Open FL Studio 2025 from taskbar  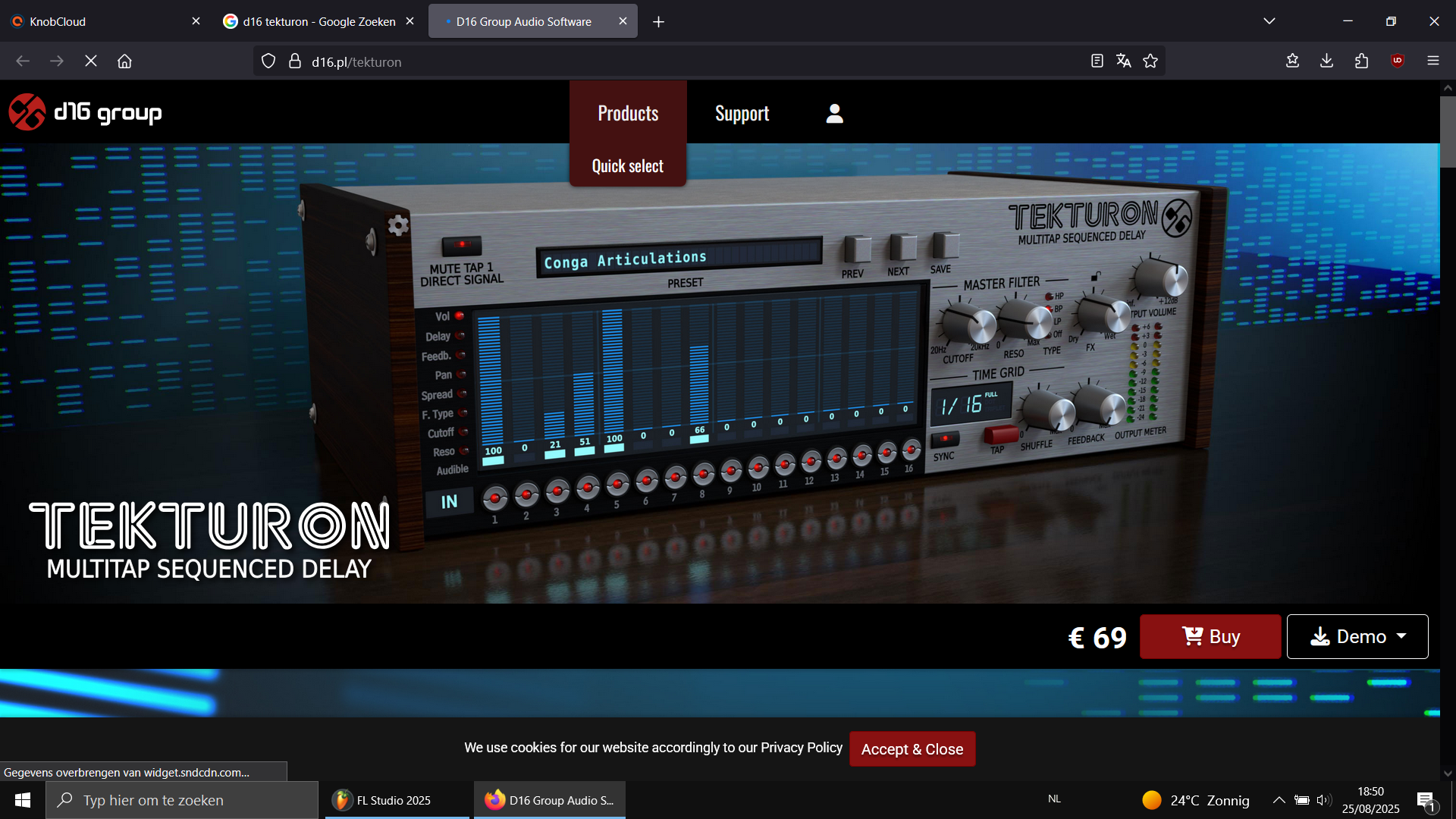click(397, 800)
